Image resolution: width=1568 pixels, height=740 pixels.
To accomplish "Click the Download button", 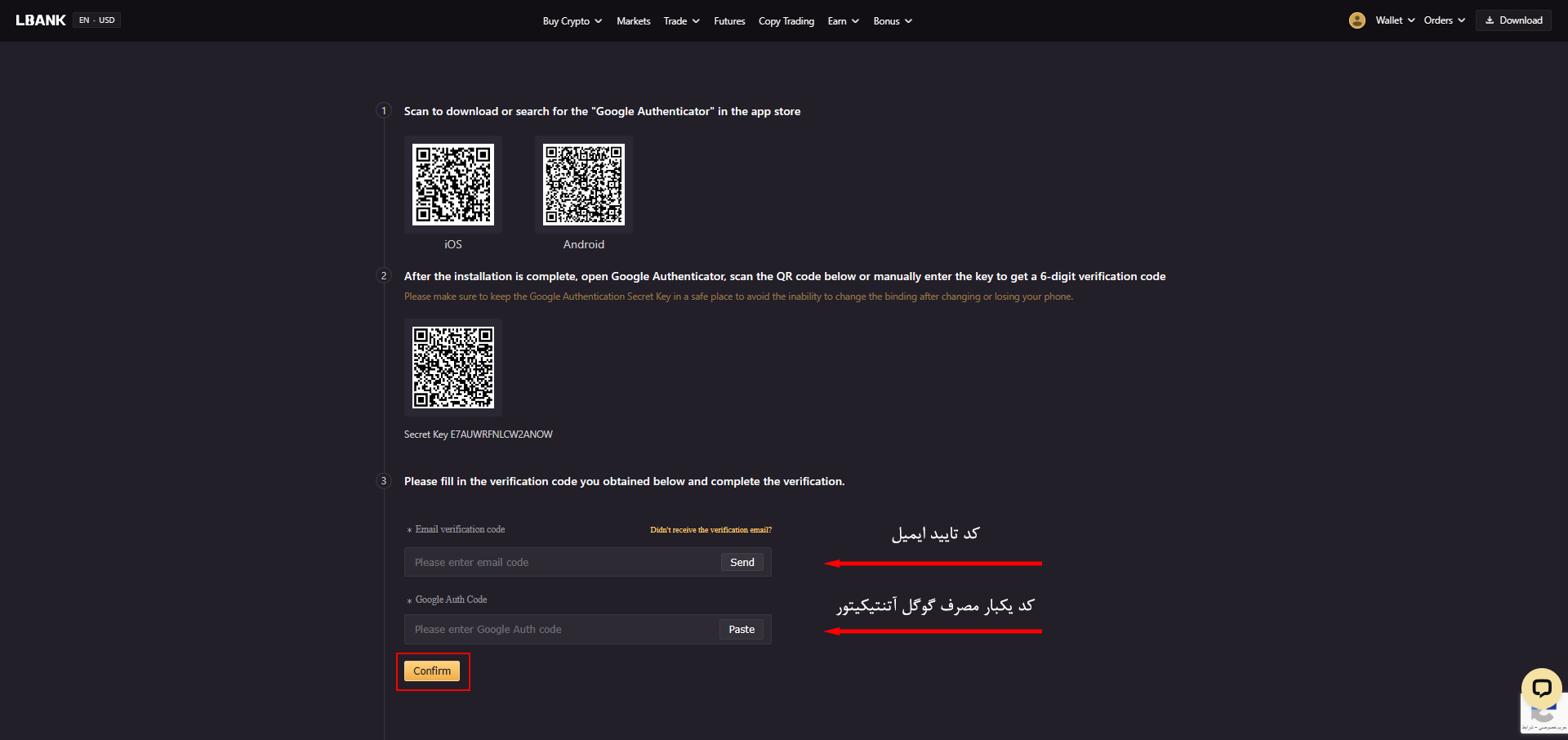I will tap(1513, 20).
